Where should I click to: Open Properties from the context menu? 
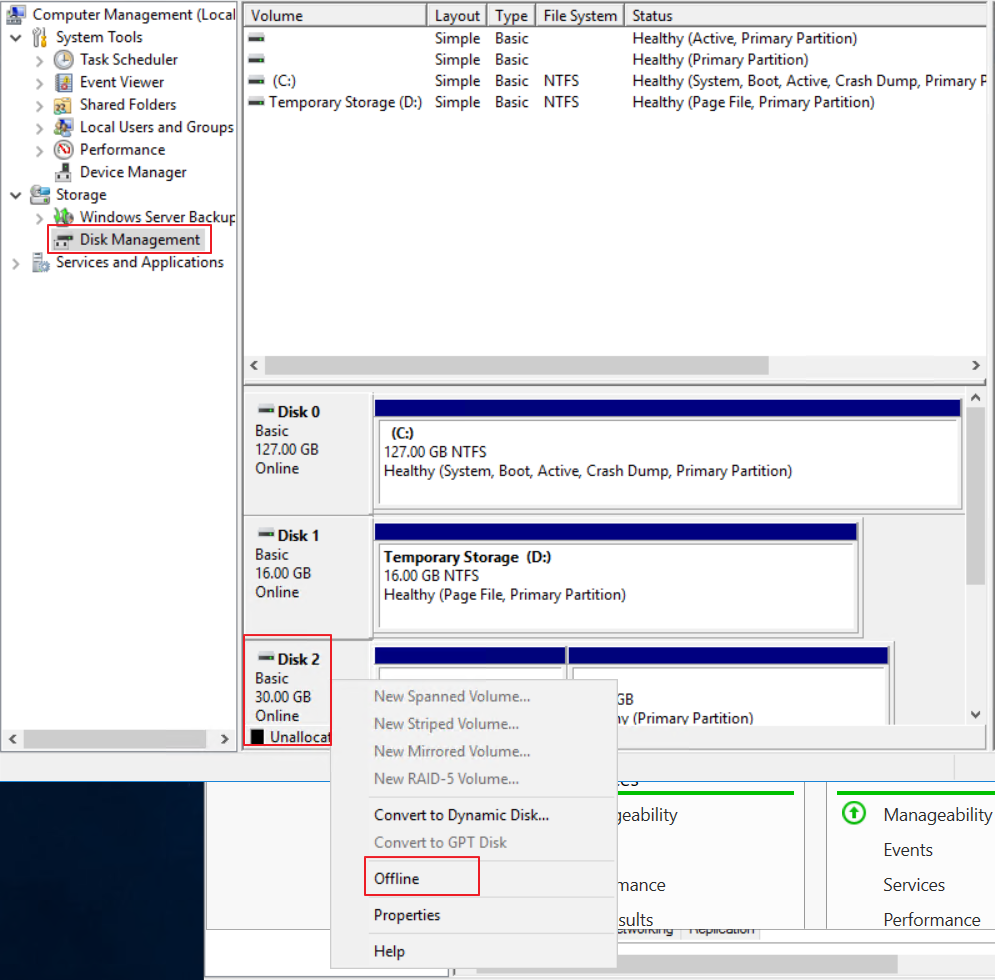pos(407,915)
